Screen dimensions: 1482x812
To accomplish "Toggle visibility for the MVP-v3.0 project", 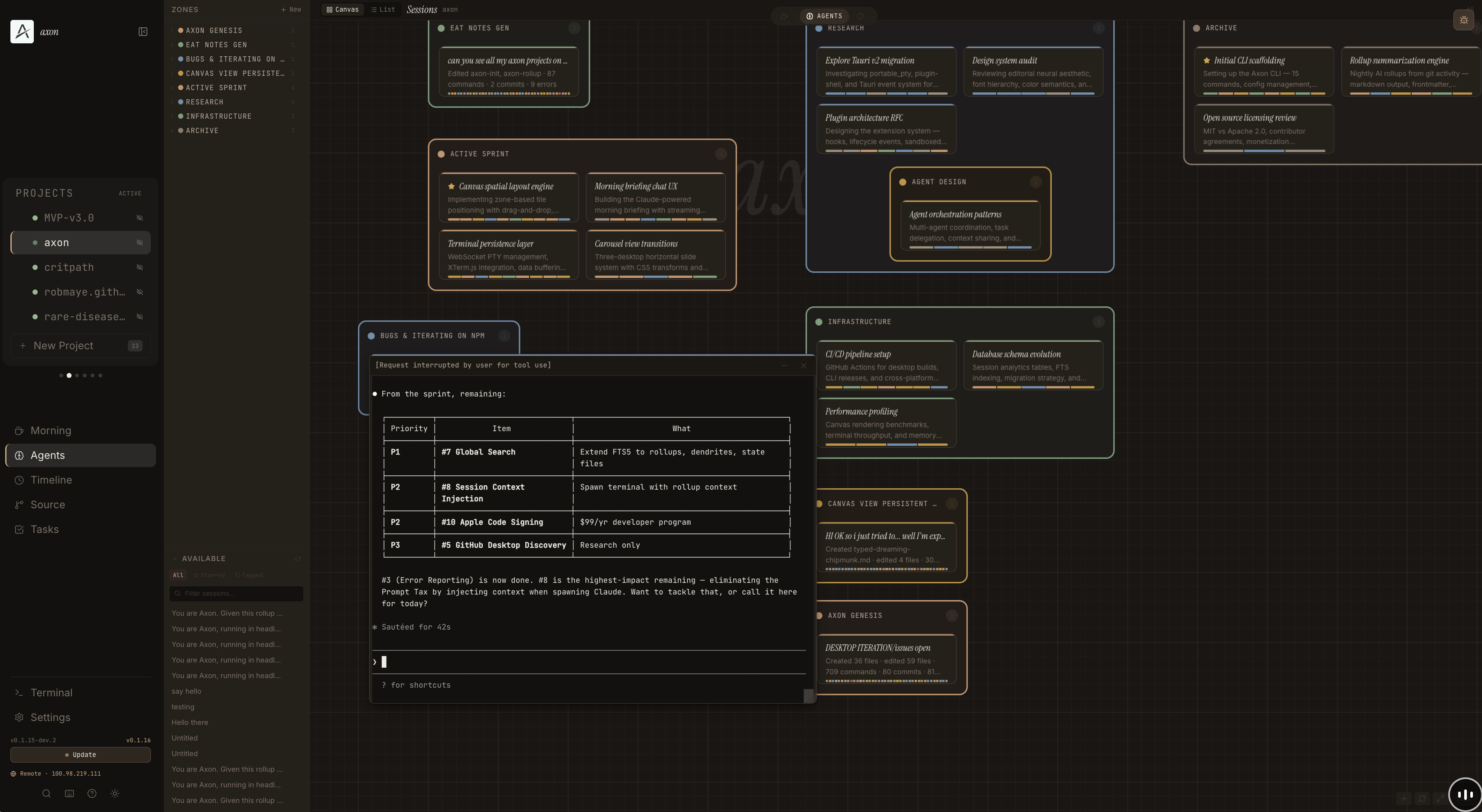I will [x=140, y=218].
